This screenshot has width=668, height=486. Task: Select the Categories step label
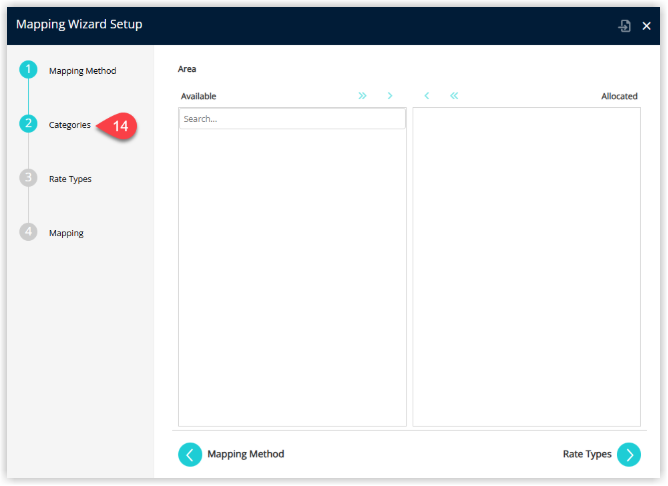[x=69, y=125]
